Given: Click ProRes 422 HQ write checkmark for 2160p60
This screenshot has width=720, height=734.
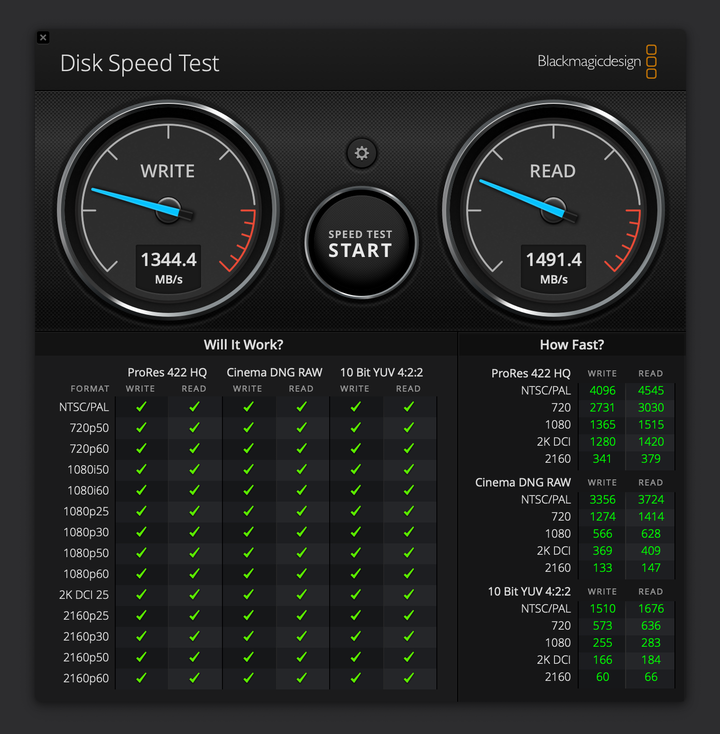Looking at the screenshot, I should pos(141,678).
